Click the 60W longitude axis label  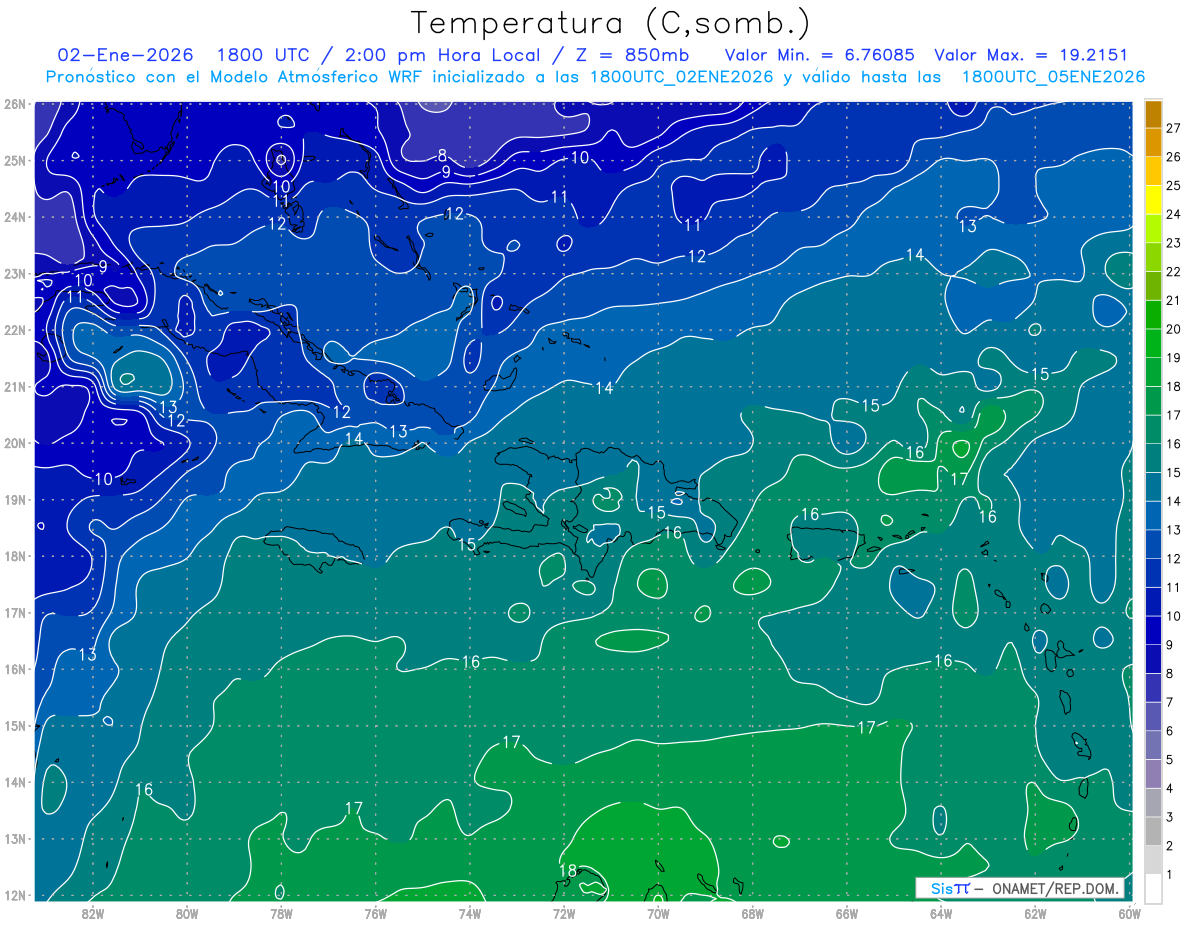[1129, 913]
